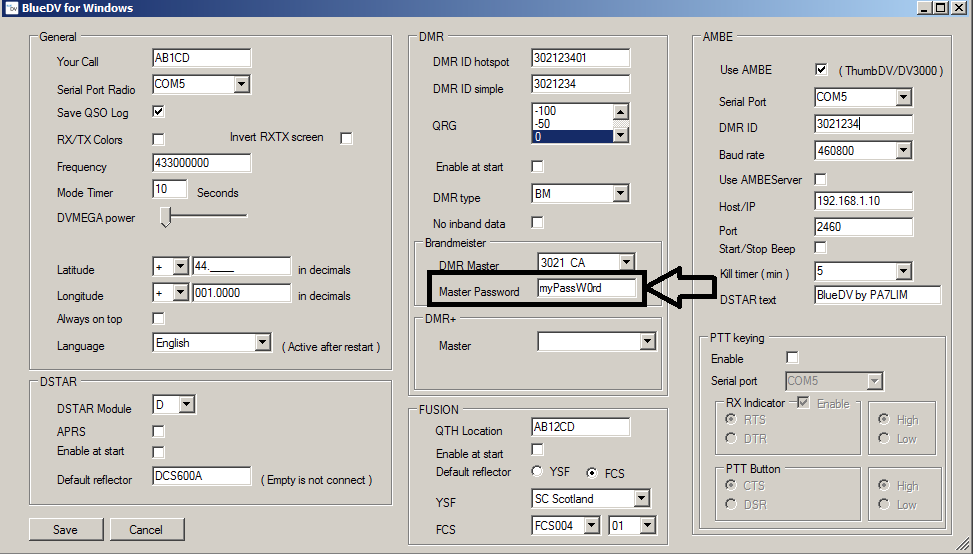973x554 pixels.
Task: Expand the Language dropdown list
Action: click(262, 343)
